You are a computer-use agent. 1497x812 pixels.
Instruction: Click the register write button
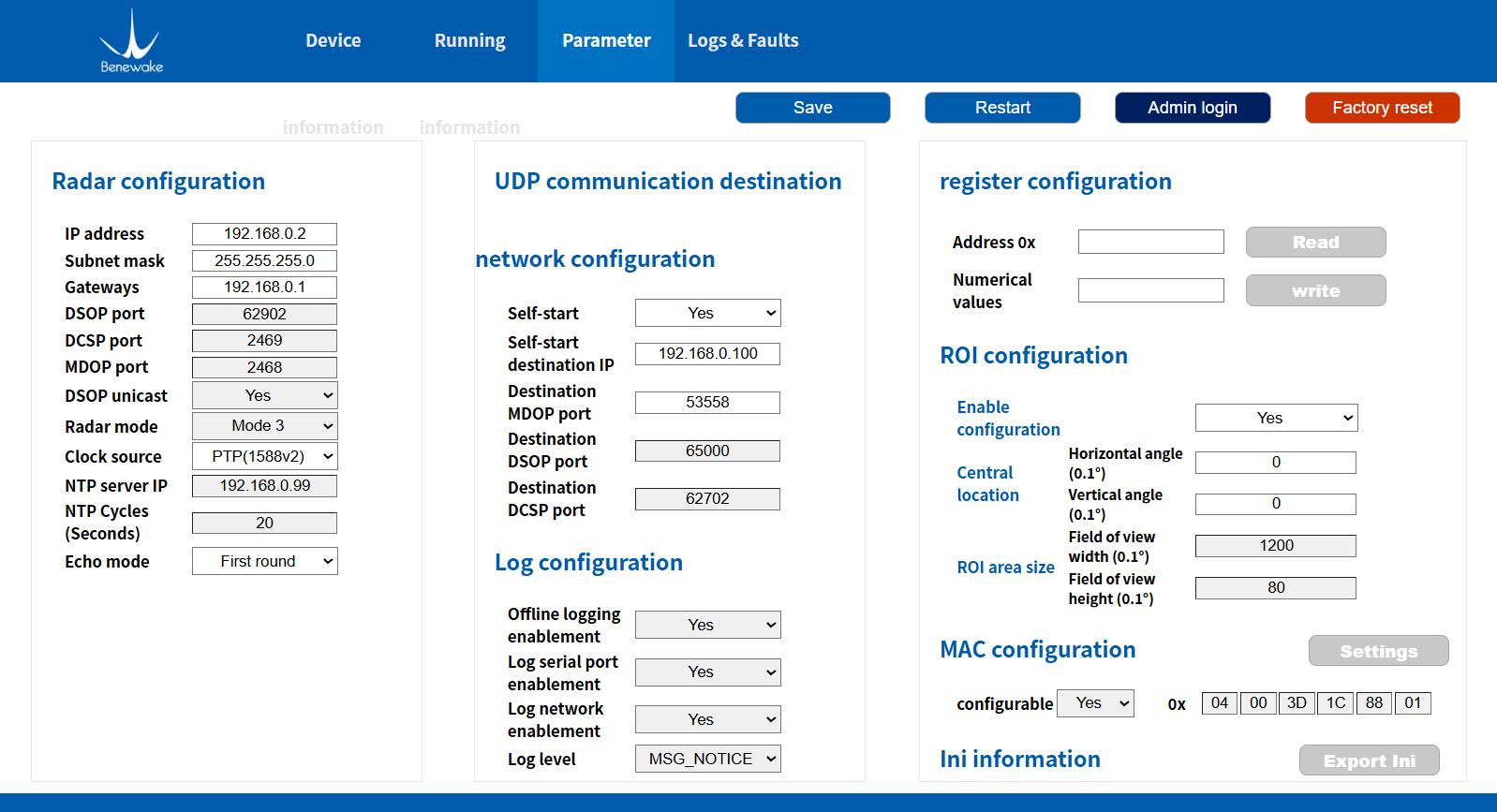point(1316,290)
